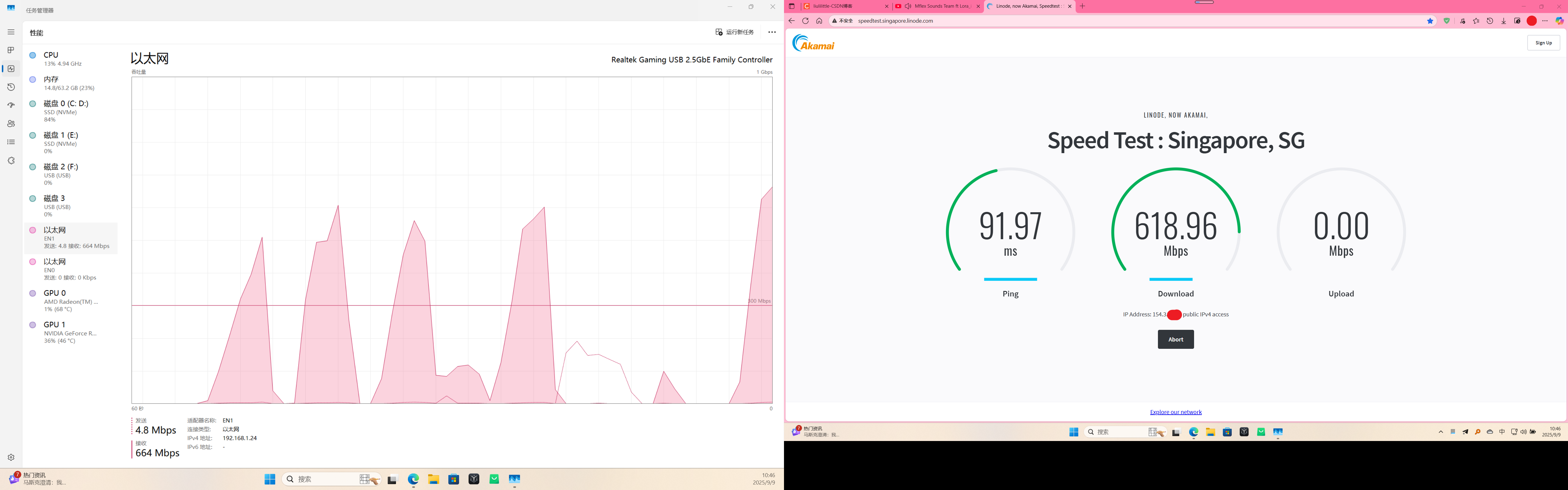Screen dimensions: 1568x490
Task: Click 664 Mbps receive value
Action: coord(157,453)
